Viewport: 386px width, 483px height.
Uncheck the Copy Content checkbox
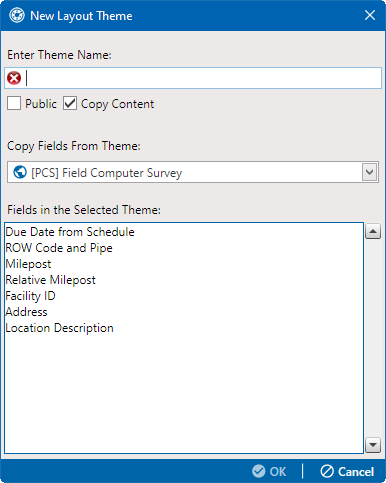click(70, 103)
